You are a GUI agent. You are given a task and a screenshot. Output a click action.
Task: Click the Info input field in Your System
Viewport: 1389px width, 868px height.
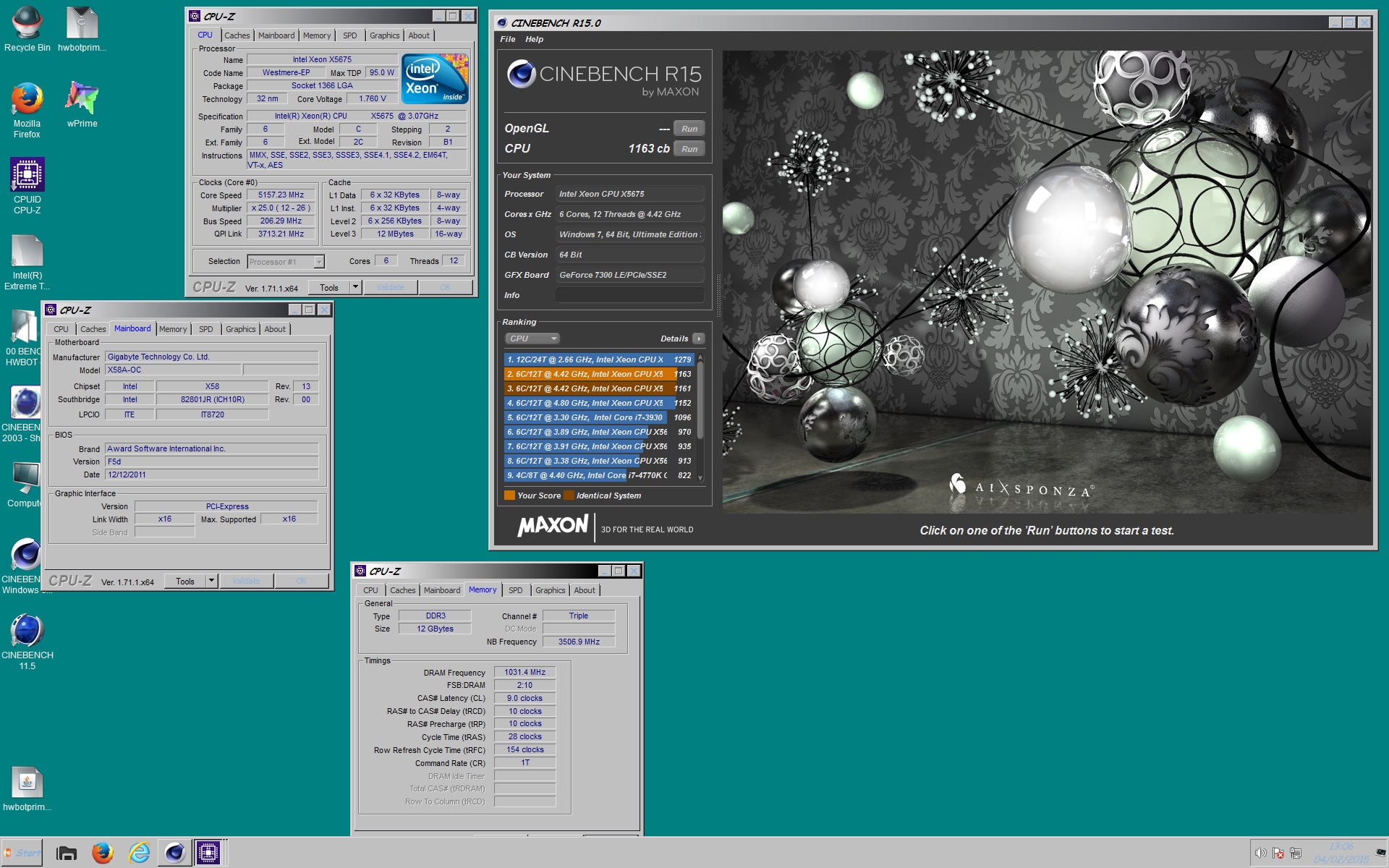click(629, 295)
